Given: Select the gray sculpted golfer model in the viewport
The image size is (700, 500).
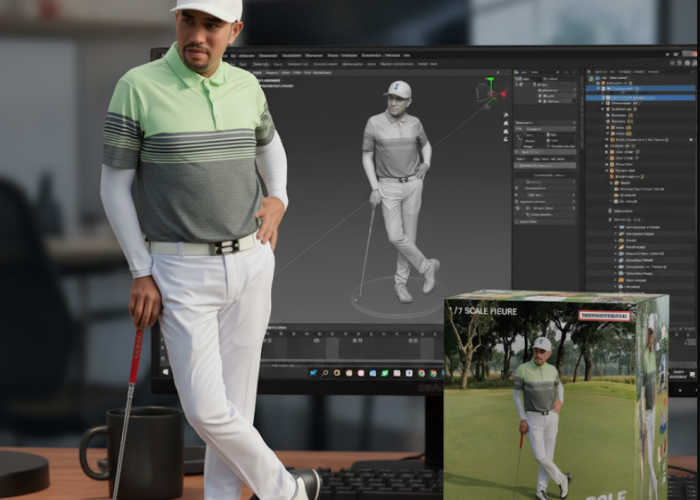Looking at the screenshot, I should coord(400,188).
